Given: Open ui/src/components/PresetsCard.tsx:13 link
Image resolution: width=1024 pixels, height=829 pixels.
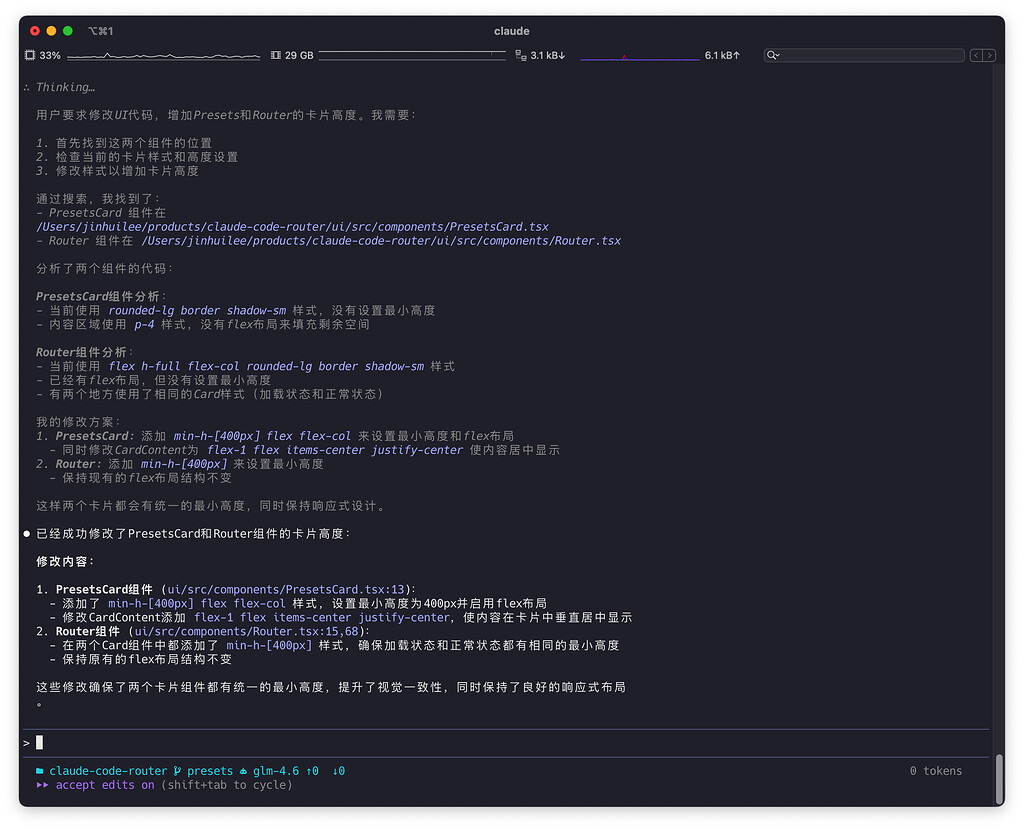Looking at the screenshot, I should coord(285,589).
